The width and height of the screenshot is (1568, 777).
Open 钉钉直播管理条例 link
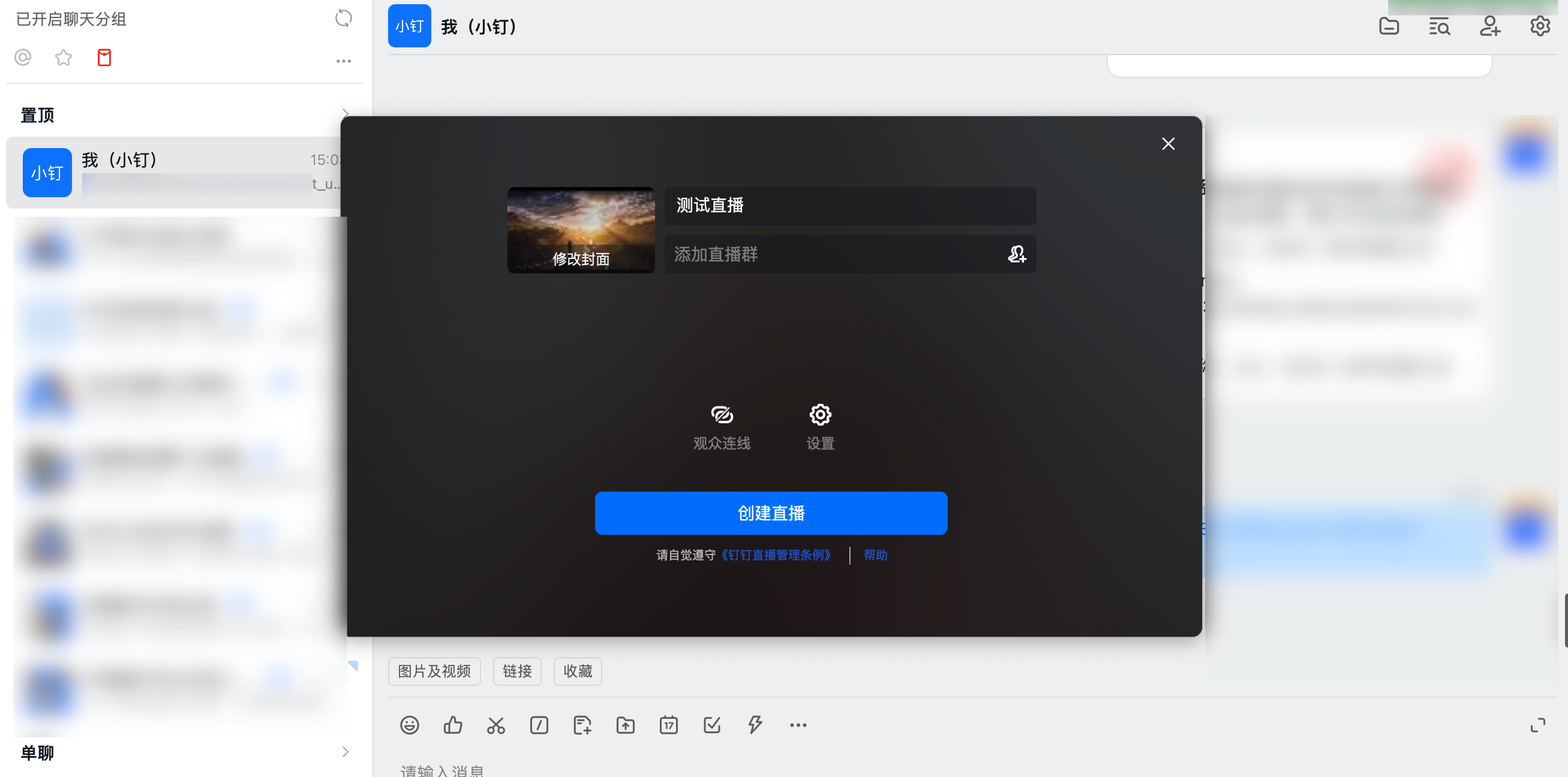776,555
